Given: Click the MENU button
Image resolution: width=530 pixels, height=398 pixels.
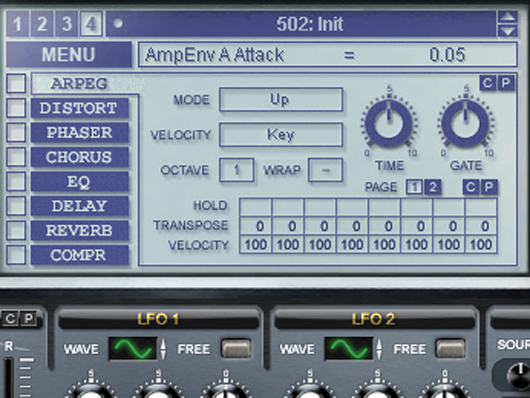Looking at the screenshot, I should point(69,54).
